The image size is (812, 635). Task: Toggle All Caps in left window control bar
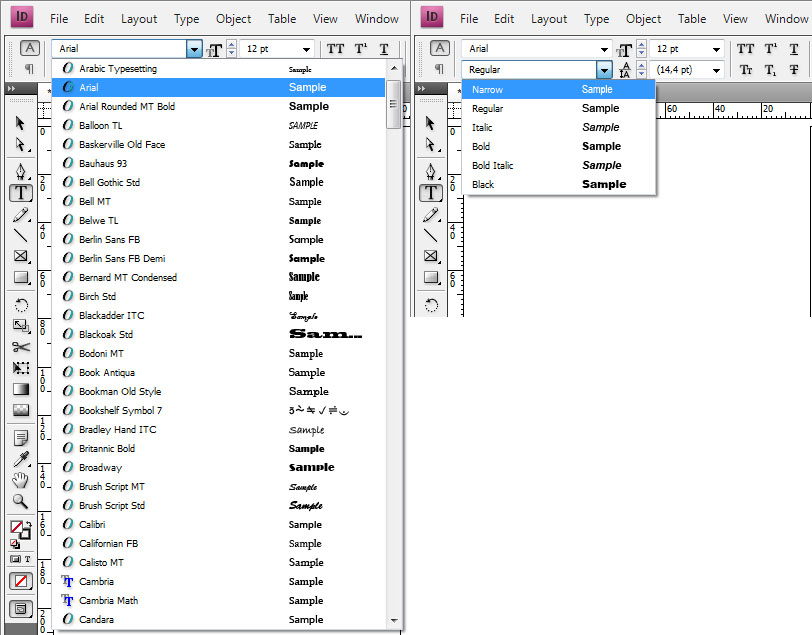pyautogui.click(x=335, y=49)
